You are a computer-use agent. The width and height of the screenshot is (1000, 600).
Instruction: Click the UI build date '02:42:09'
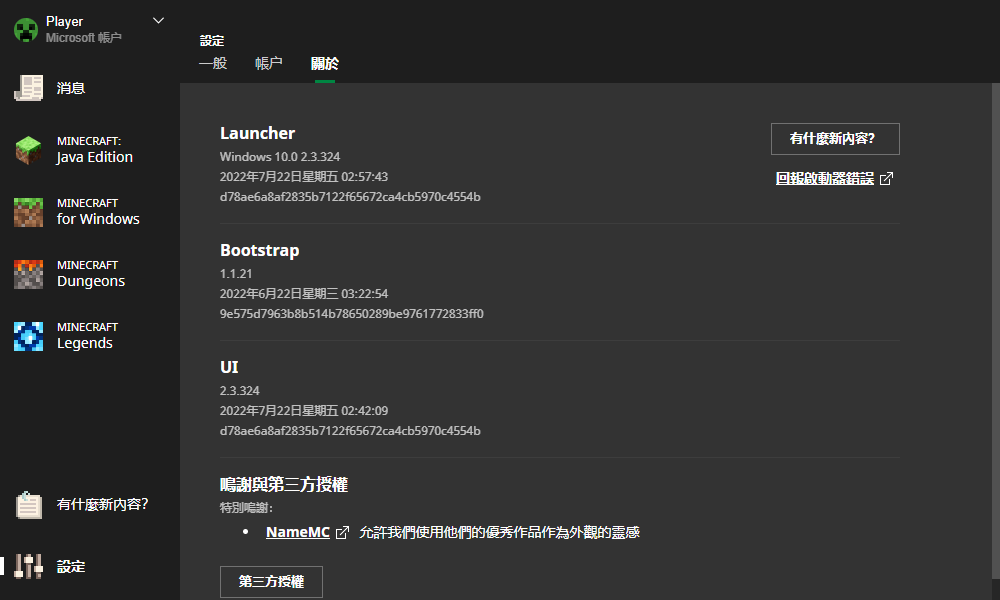(x=304, y=411)
